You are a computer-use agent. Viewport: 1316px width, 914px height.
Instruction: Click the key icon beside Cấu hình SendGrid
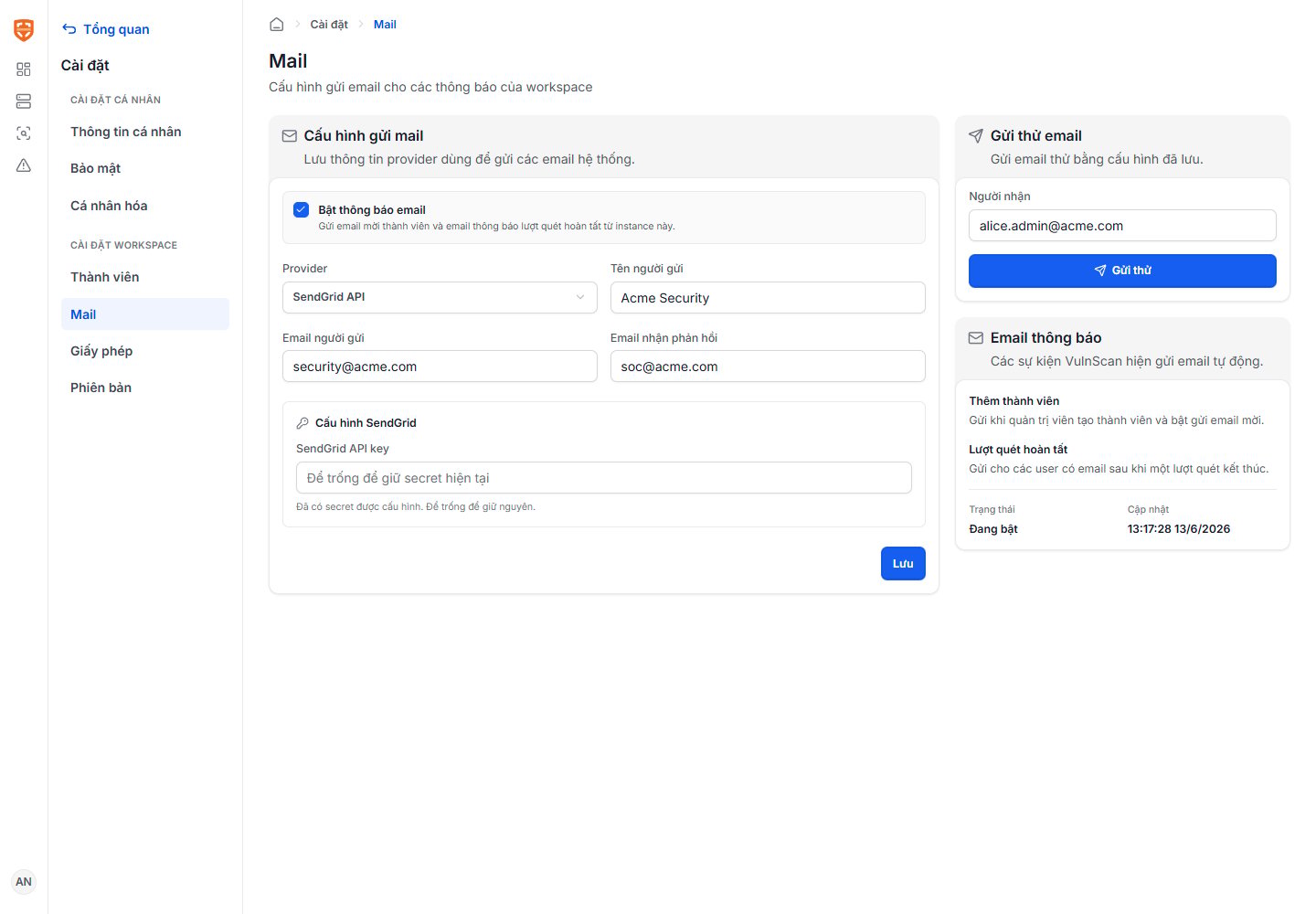point(302,423)
